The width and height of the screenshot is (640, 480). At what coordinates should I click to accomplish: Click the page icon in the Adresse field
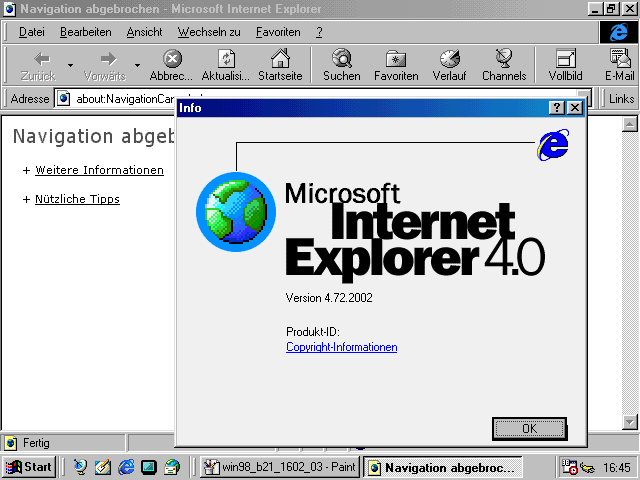63,99
